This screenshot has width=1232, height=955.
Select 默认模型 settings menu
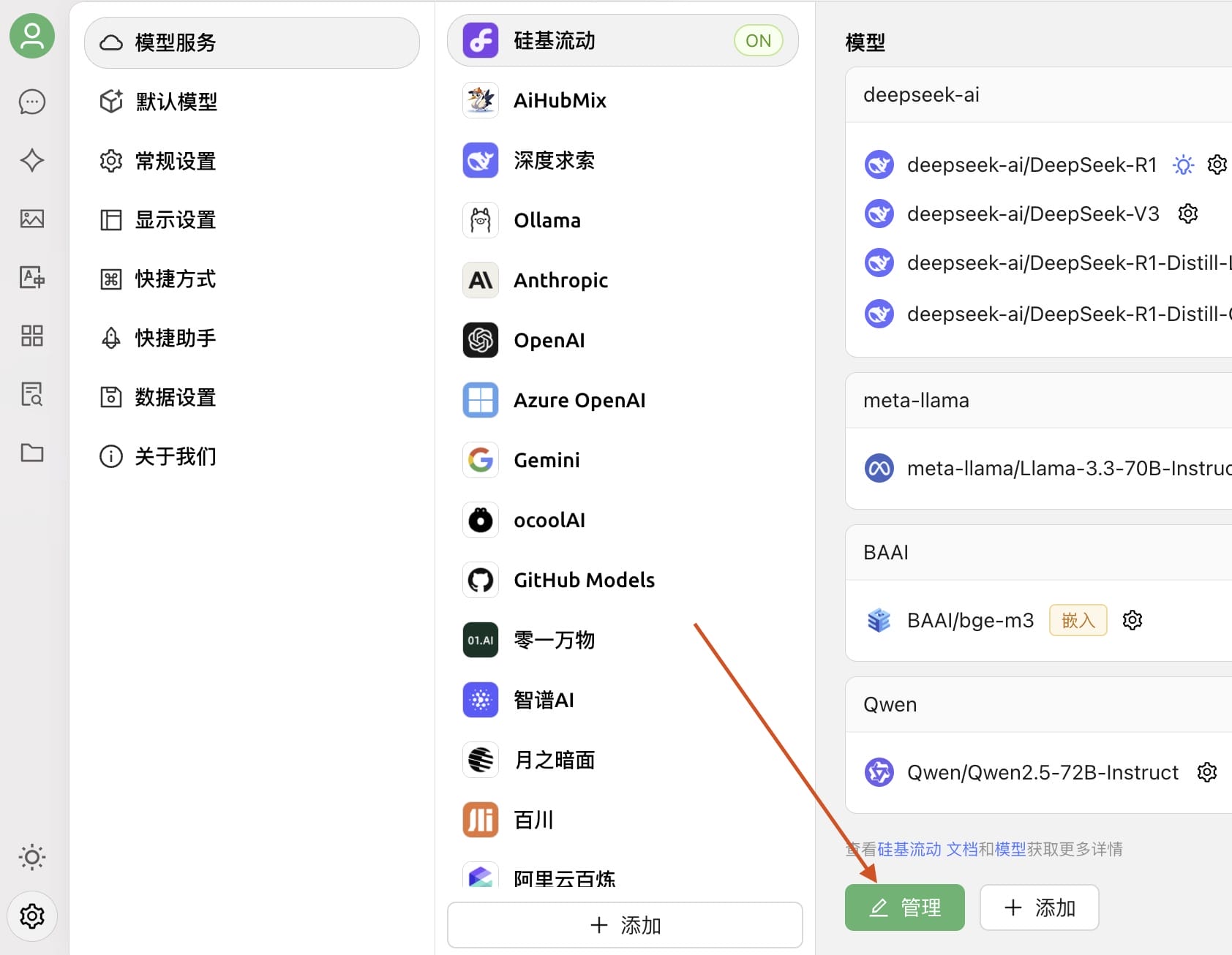(252, 102)
